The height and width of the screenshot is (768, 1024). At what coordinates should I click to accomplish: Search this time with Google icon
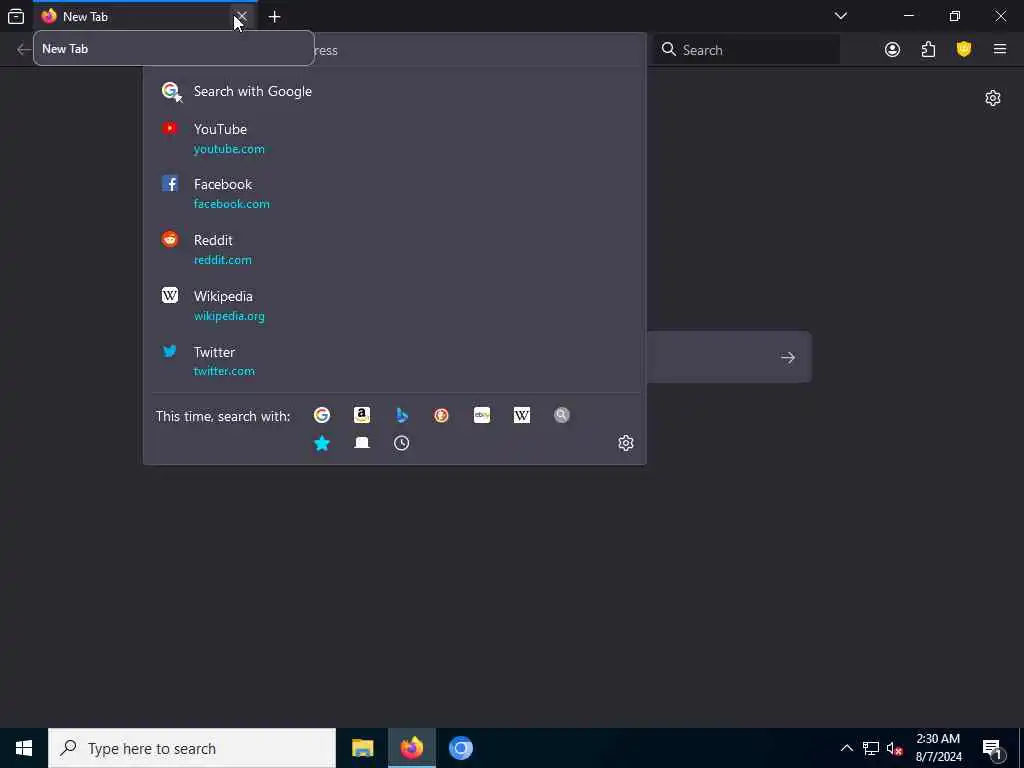tap(321, 415)
